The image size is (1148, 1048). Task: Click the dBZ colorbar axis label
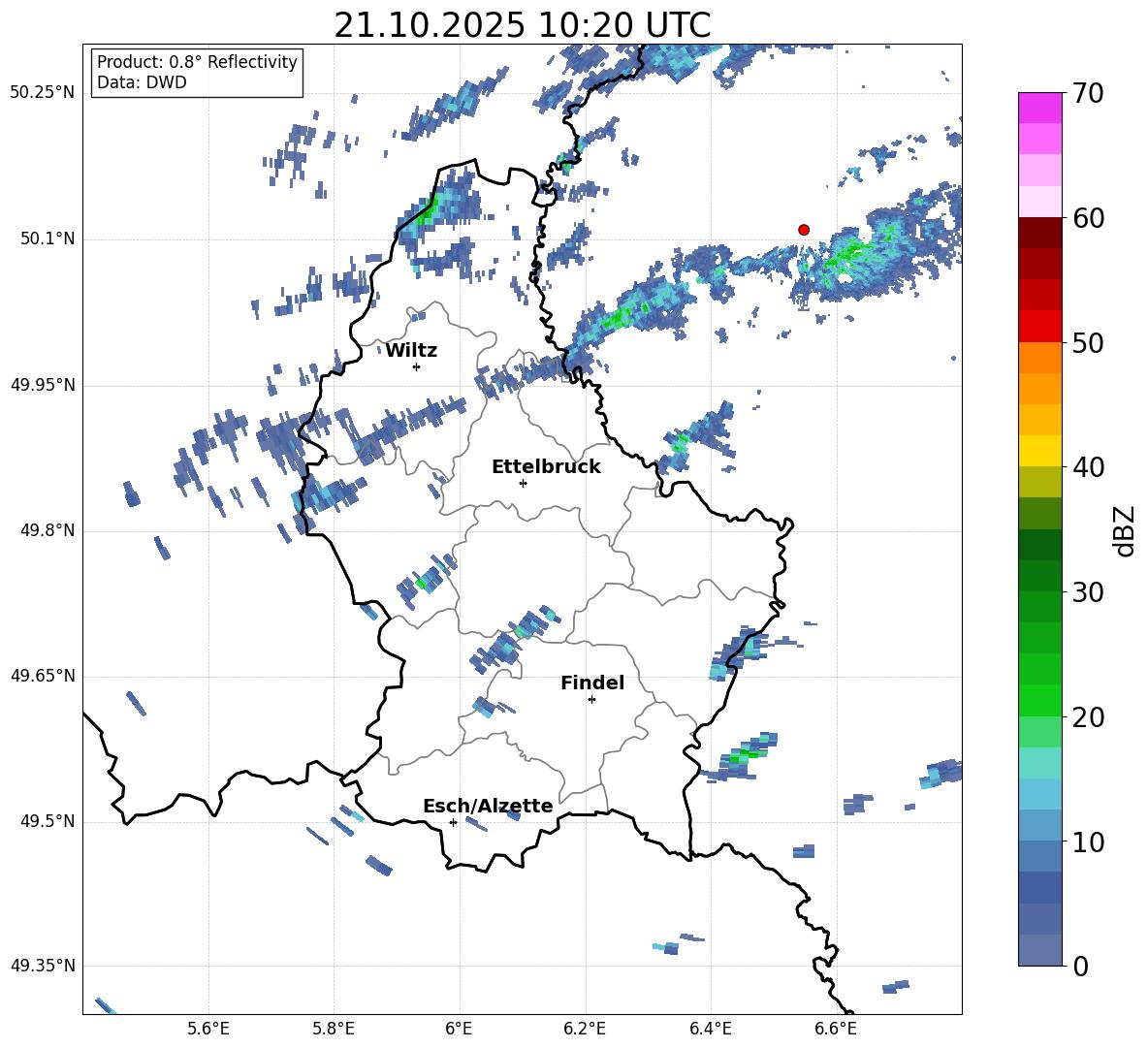1124,530
